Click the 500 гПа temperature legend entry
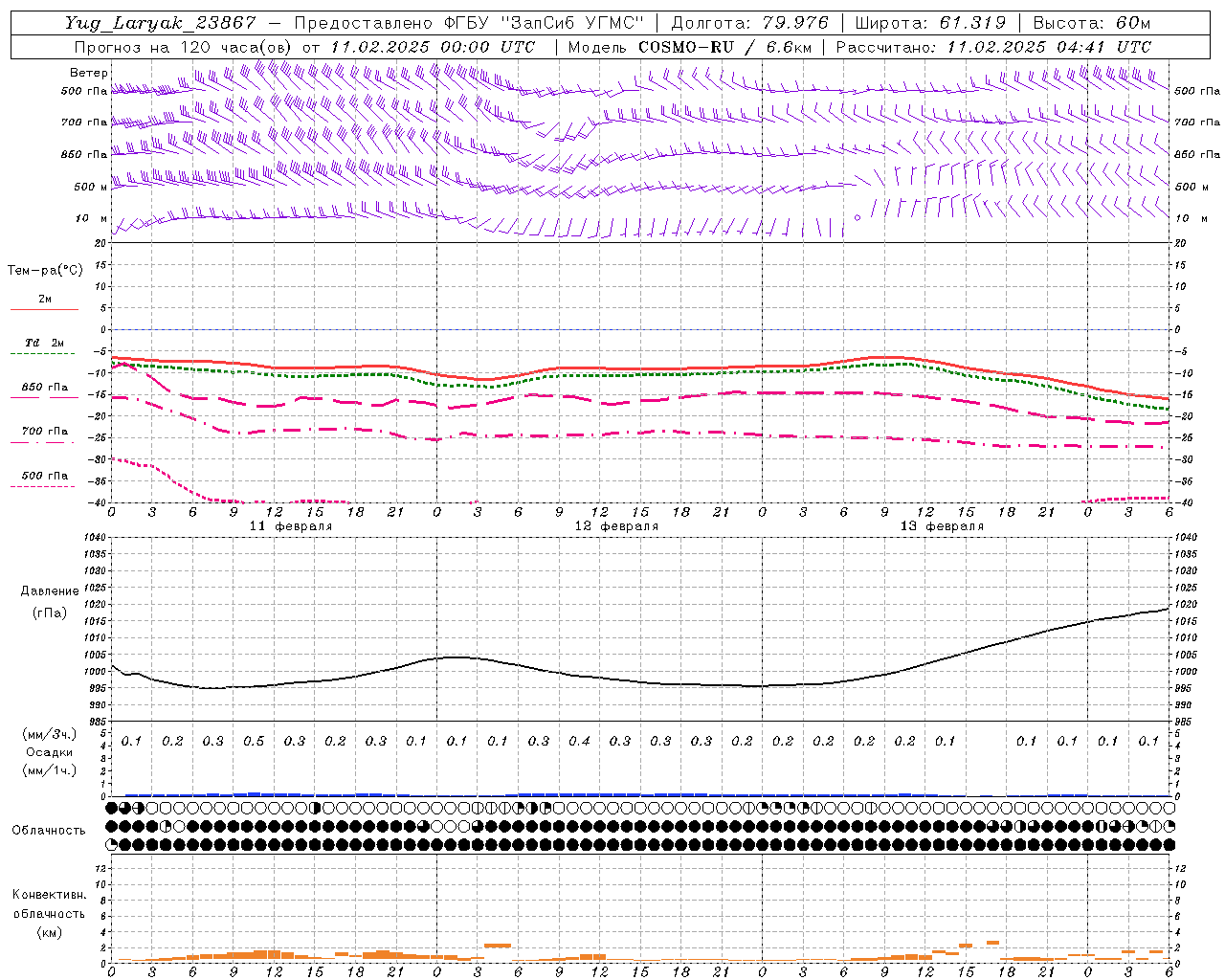1225x980 pixels. (45, 475)
